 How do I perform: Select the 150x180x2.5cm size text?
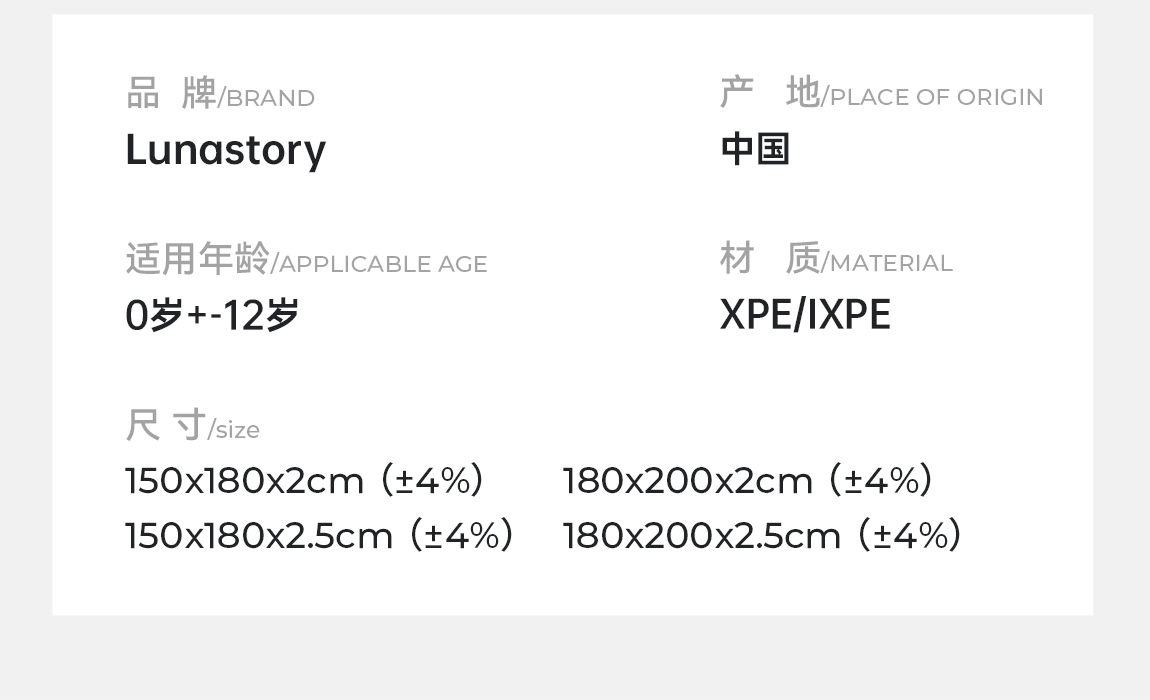pyautogui.click(x=259, y=536)
